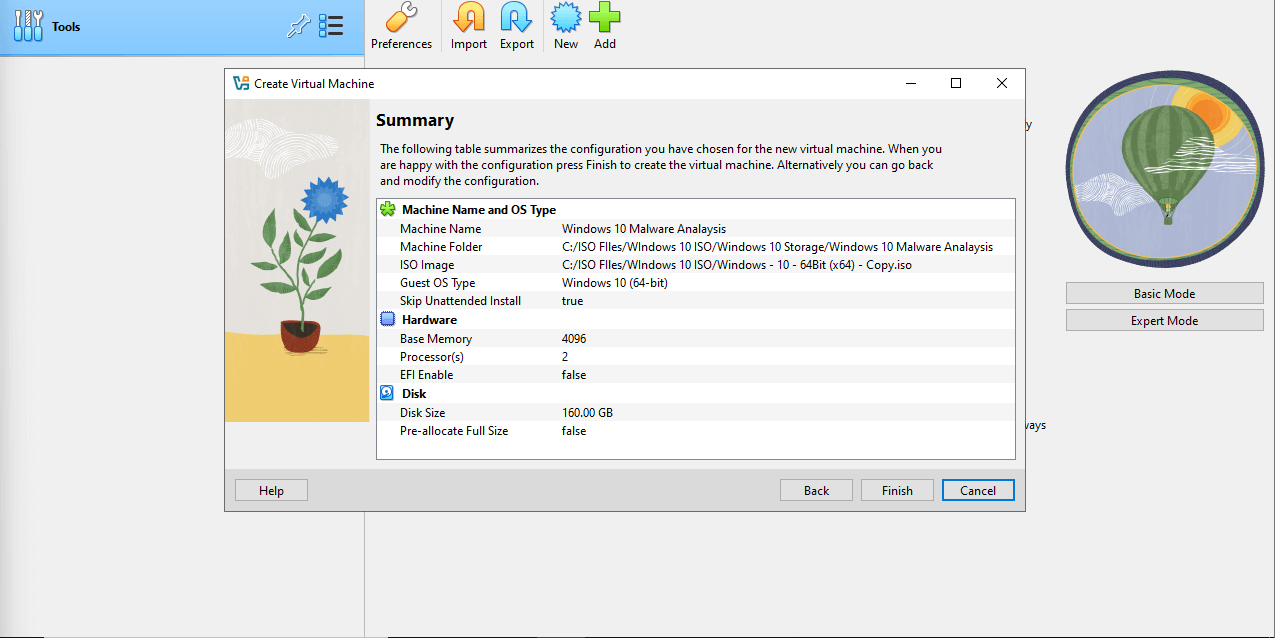Image resolution: width=1275 pixels, height=638 pixels.
Task: Click the hot air balloon illustration
Action: click(x=1164, y=169)
